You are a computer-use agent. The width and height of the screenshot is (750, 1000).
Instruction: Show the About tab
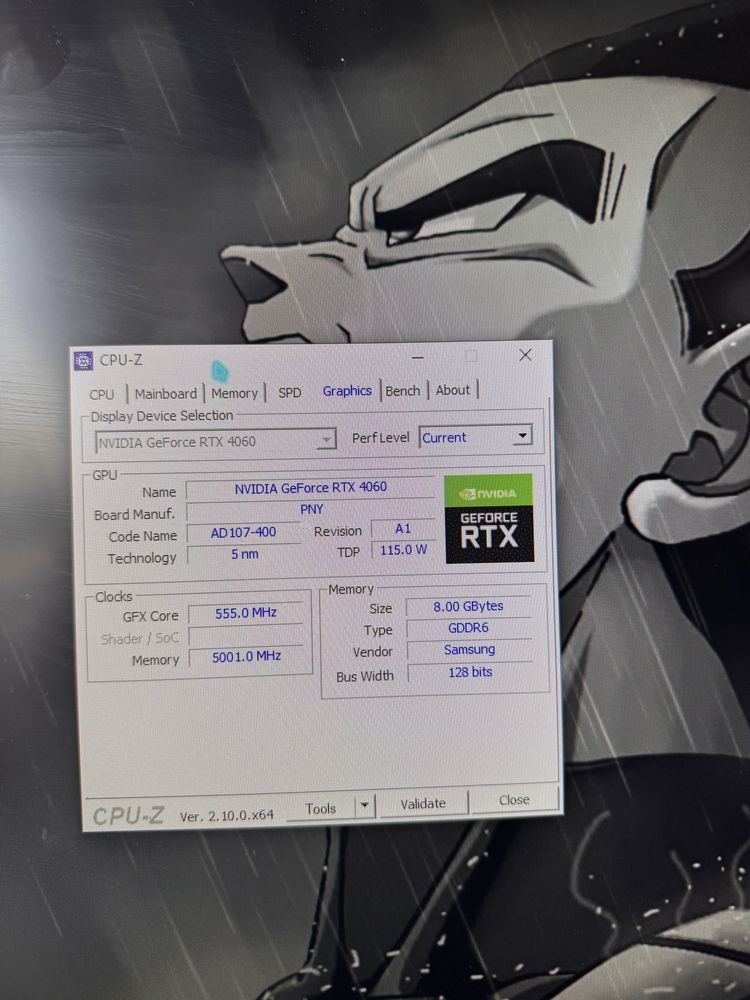point(453,390)
